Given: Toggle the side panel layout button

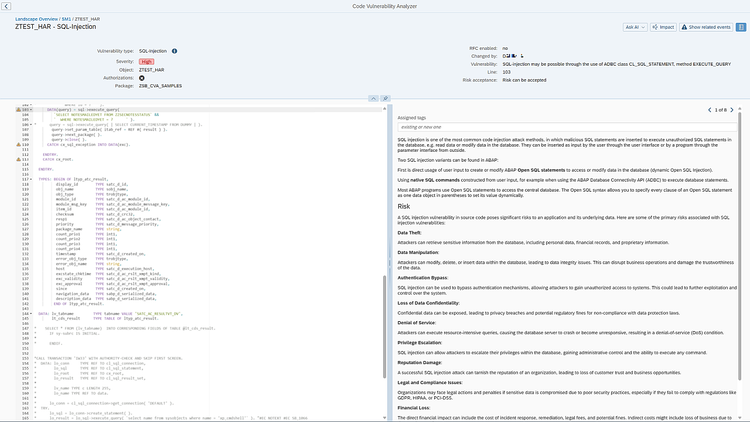Looking at the screenshot, I should click(x=741, y=27).
